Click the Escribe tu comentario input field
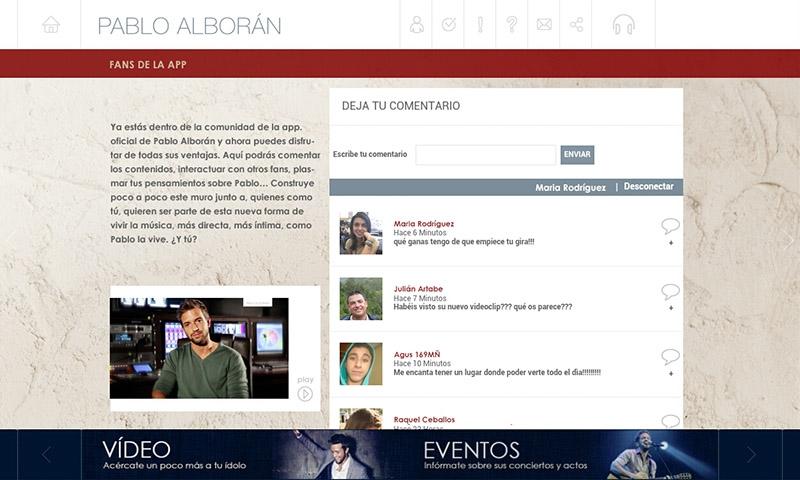800x480 pixels. click(486, 155)
